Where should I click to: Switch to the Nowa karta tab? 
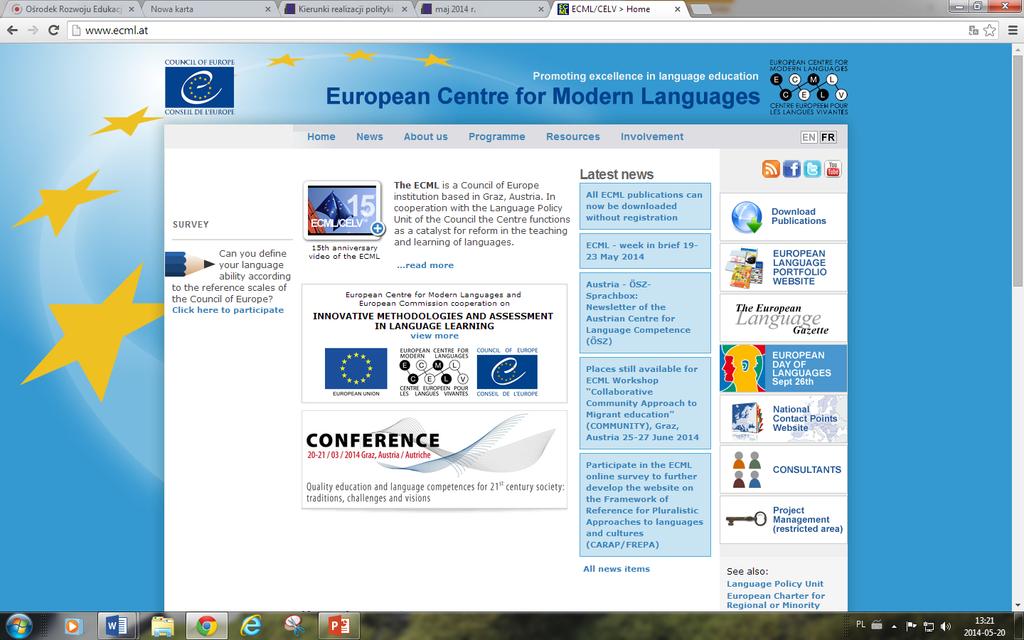click(x=208, y=9)
